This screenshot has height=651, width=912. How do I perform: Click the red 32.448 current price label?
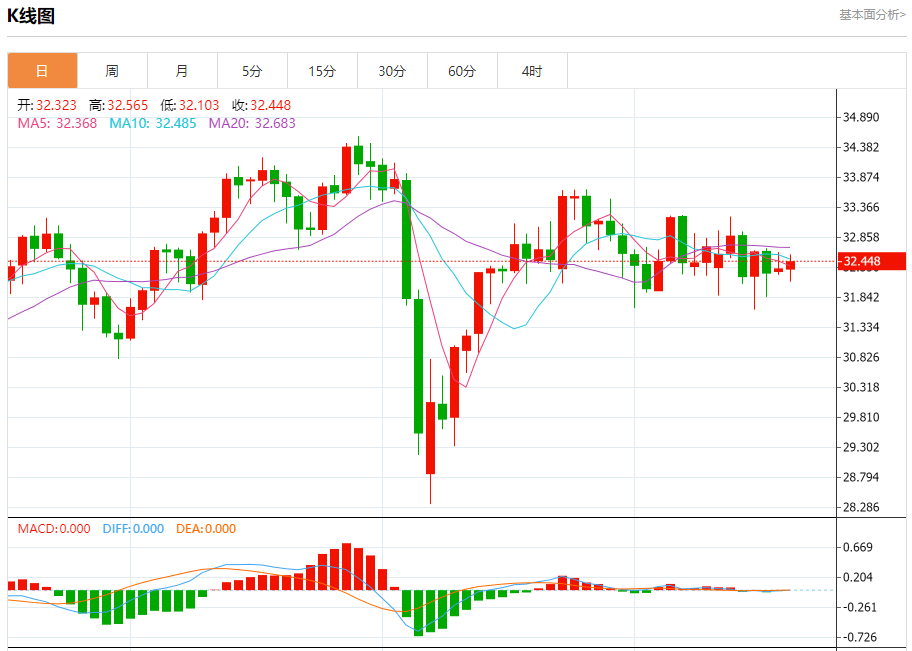[871, 261]
